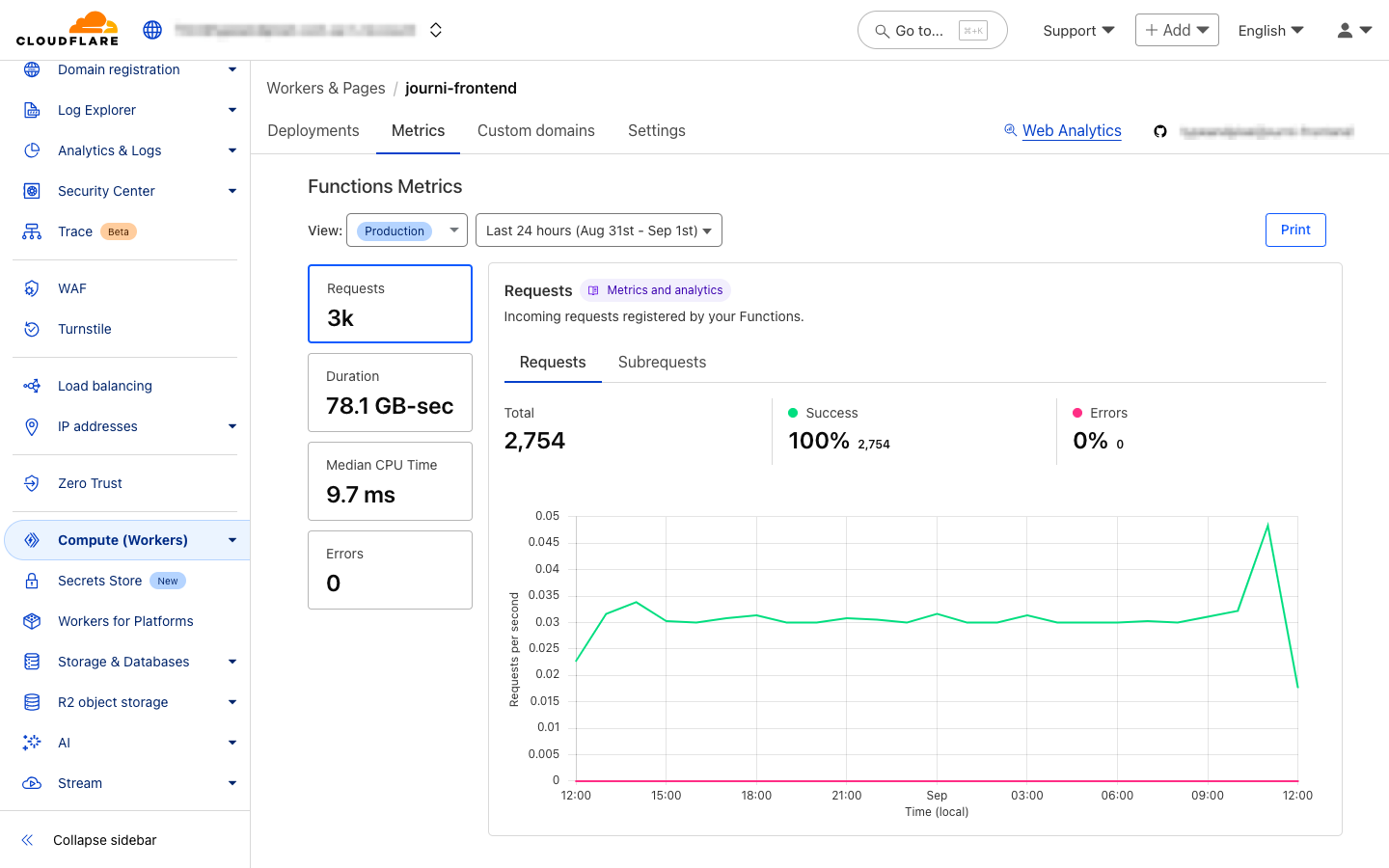Image resolution: width=1389 pixels, height=868 pixels.
Task: Click the Web Analytics magnifier icon
Action: [x=1010, y=129]
